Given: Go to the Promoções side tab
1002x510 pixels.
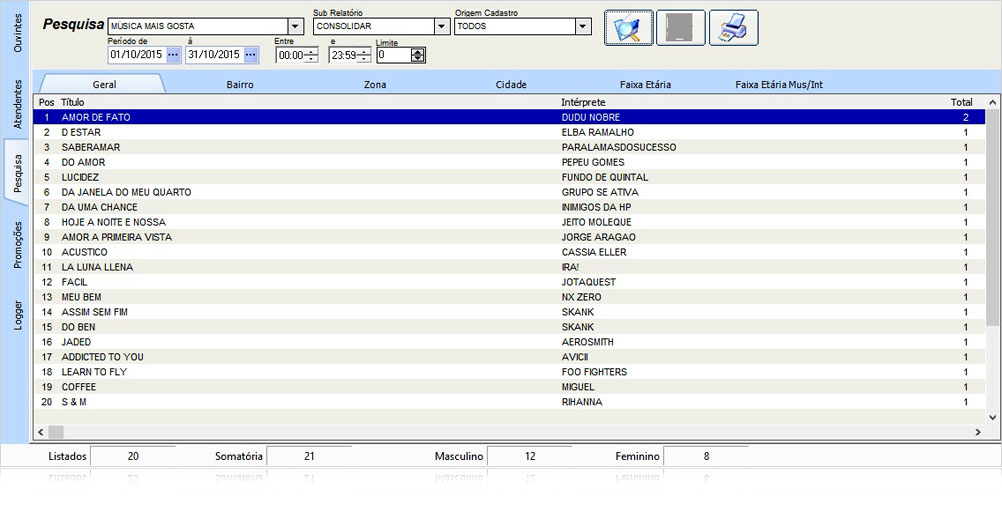Looking at the screenshot, I should [17, 245].
